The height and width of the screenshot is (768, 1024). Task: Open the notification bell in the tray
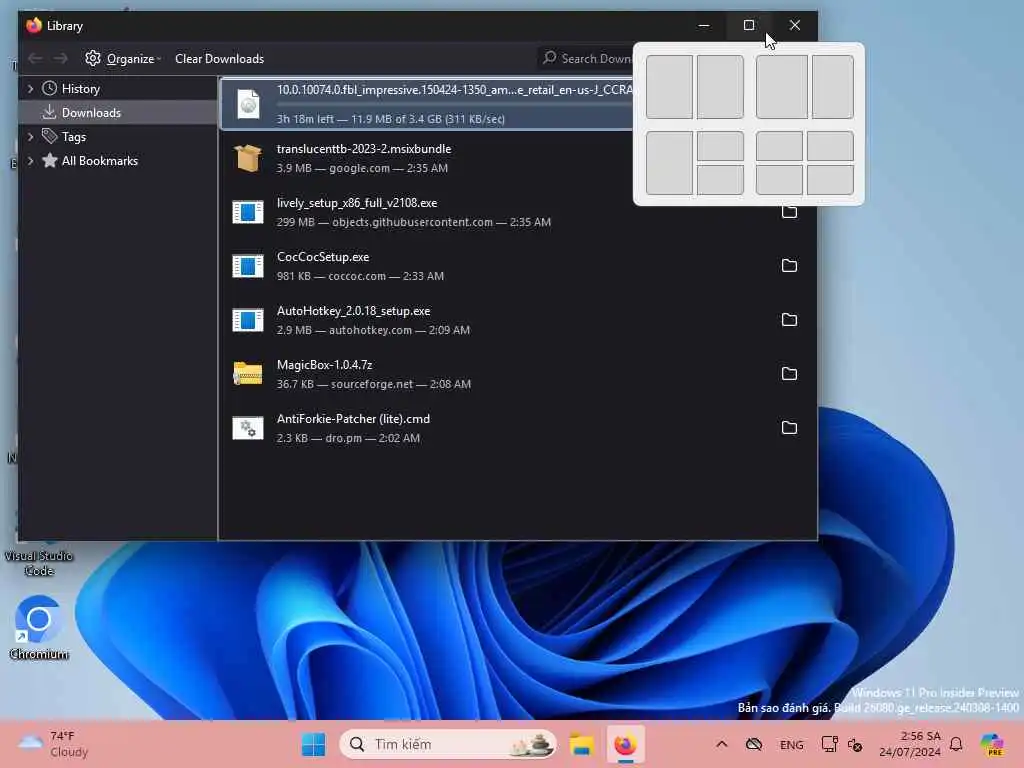coord(956,744)
